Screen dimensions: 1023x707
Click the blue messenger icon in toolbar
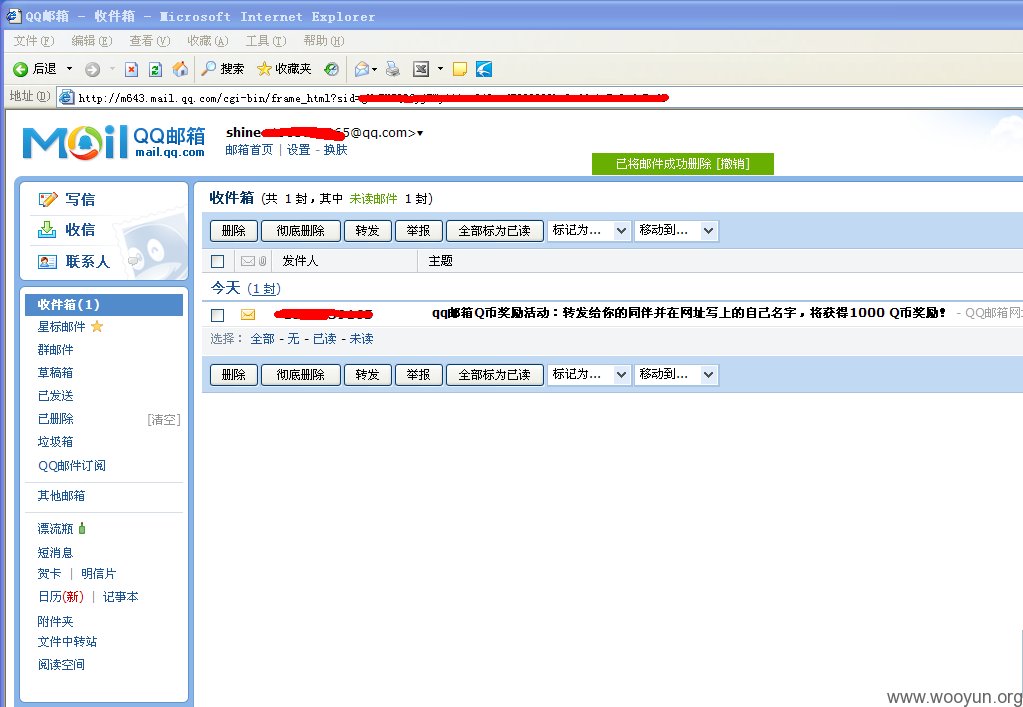pyautogui.click(x=484, y=68)
